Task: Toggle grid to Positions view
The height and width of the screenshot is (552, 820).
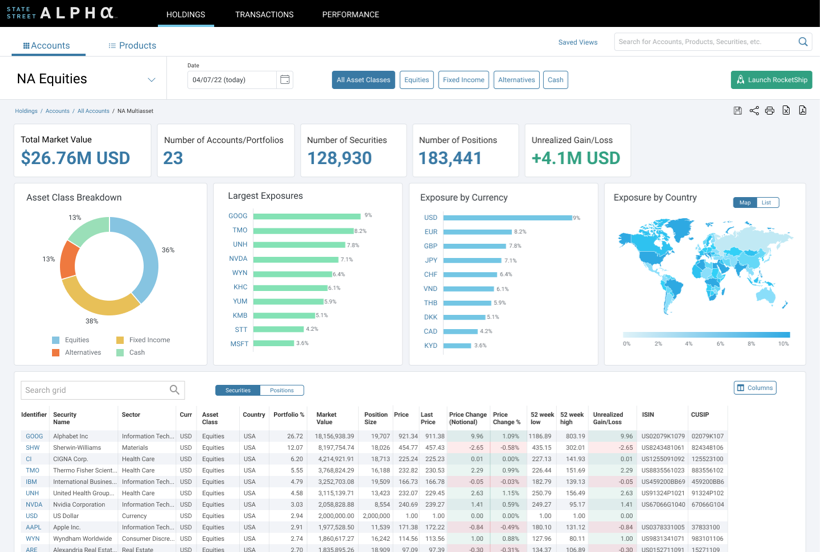Action: (282, 390)
